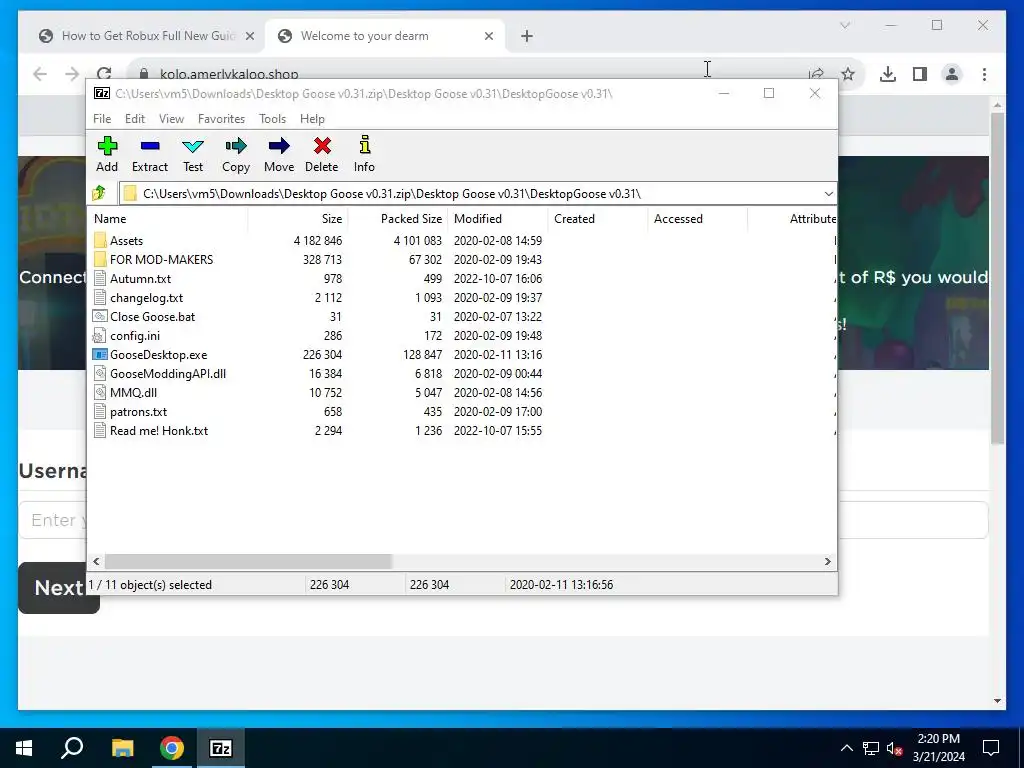Click the 7z logo in window title bar

tap(102, 93)
